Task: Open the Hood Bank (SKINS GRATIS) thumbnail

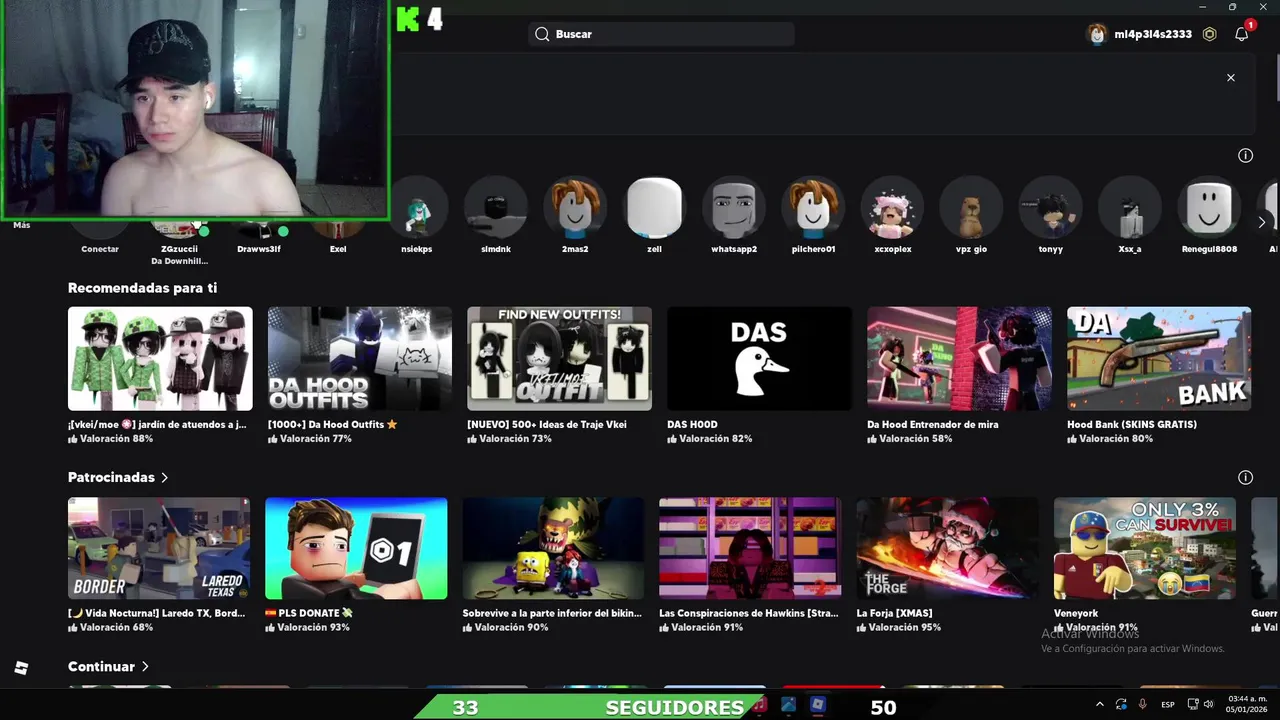Action: pyautogui.click(x=1159, y=359)
